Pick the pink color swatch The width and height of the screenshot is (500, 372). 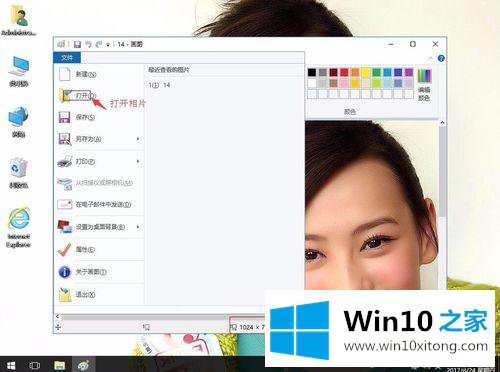(344, 83)
